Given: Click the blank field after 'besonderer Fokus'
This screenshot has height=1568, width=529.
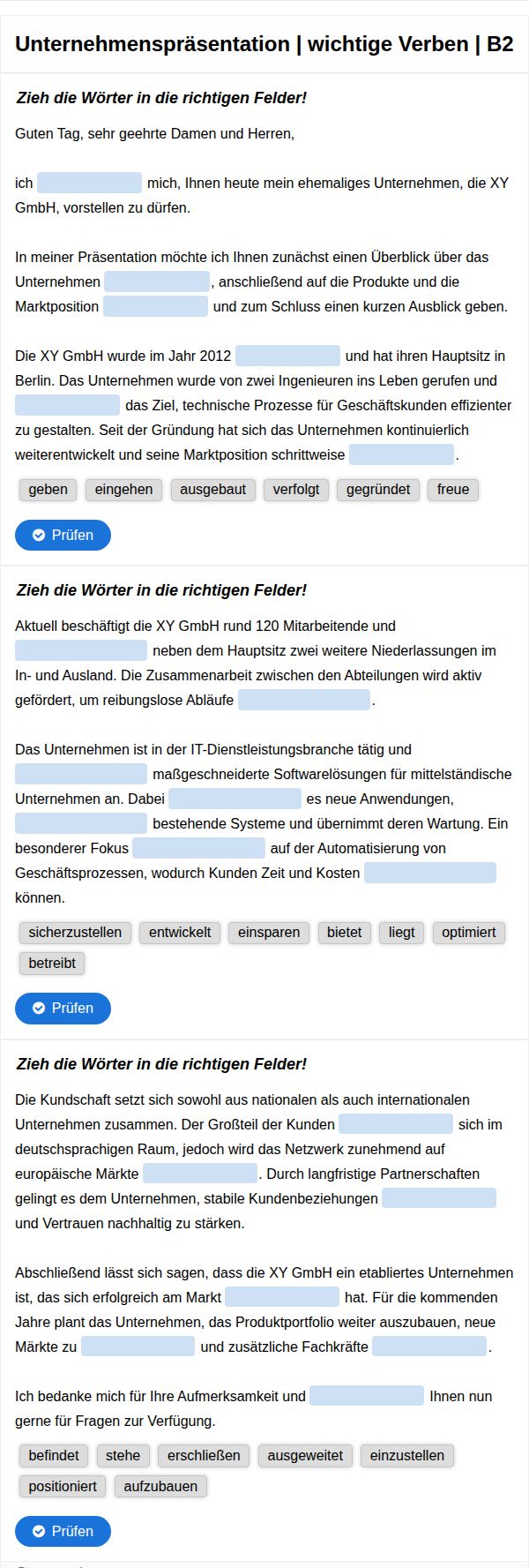Looking at the screenshot, I should click(x=198, y=848).
